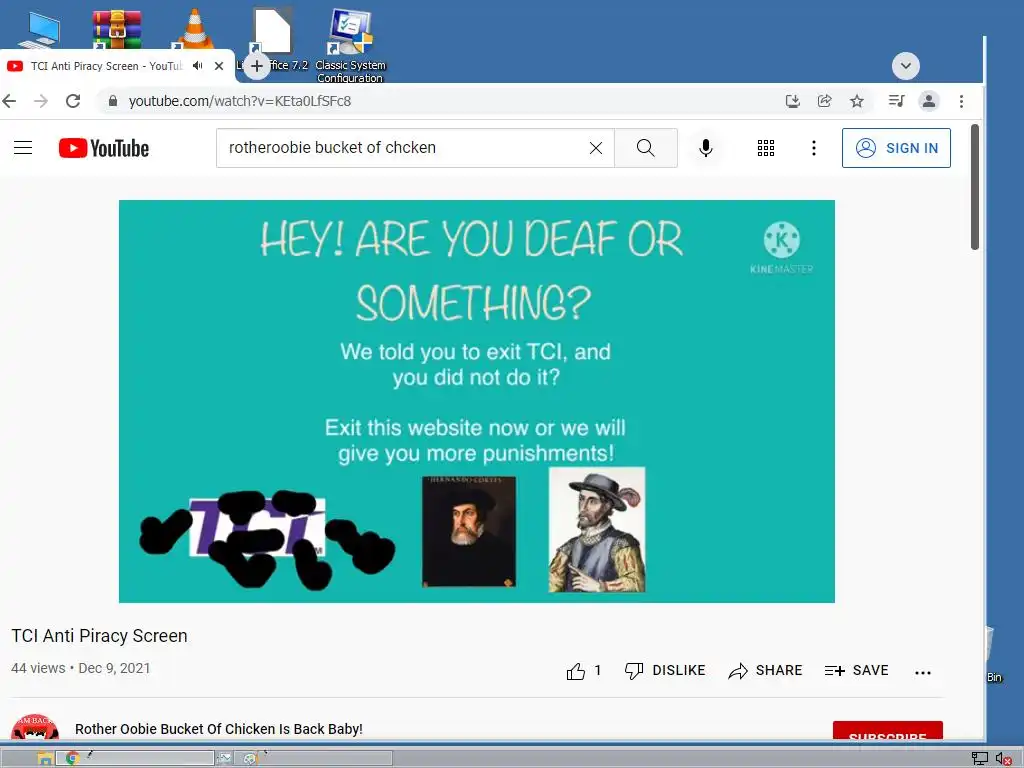The width and height of the screenshot is (1024, 768).
Task: Open the file explorer taskbar icon
Action: point(44,758)
